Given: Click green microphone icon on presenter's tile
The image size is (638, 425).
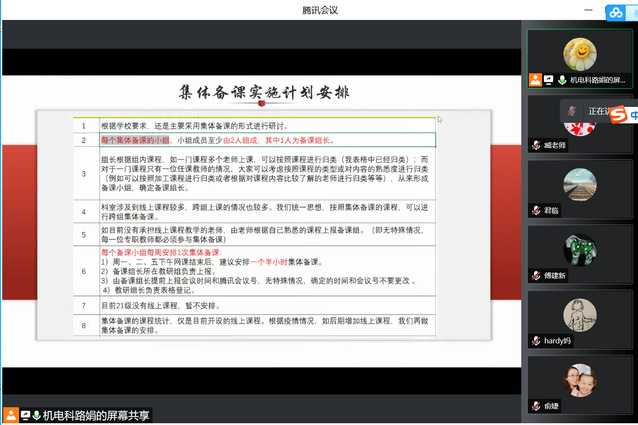Looking at the screenshot, I should click(x=562, y=80).
